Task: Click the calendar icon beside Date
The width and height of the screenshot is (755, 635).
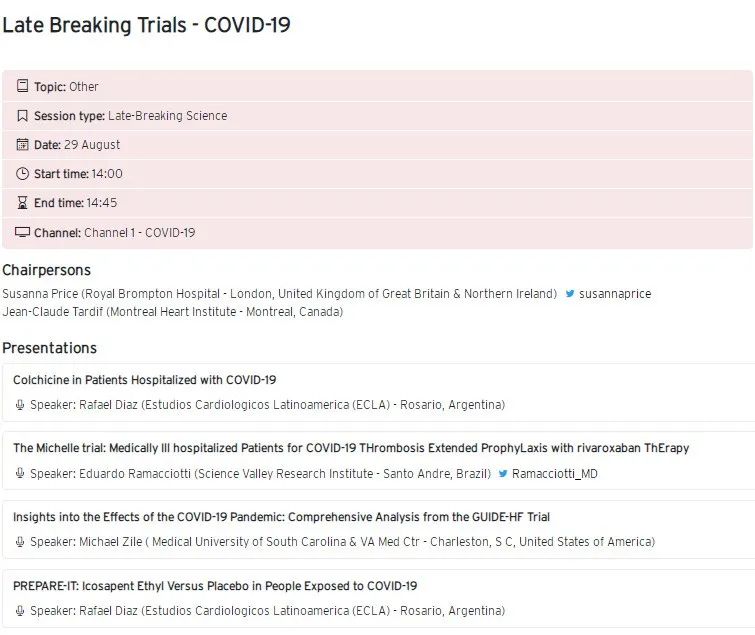Action: pyautogui.click(x=22, y=145)
